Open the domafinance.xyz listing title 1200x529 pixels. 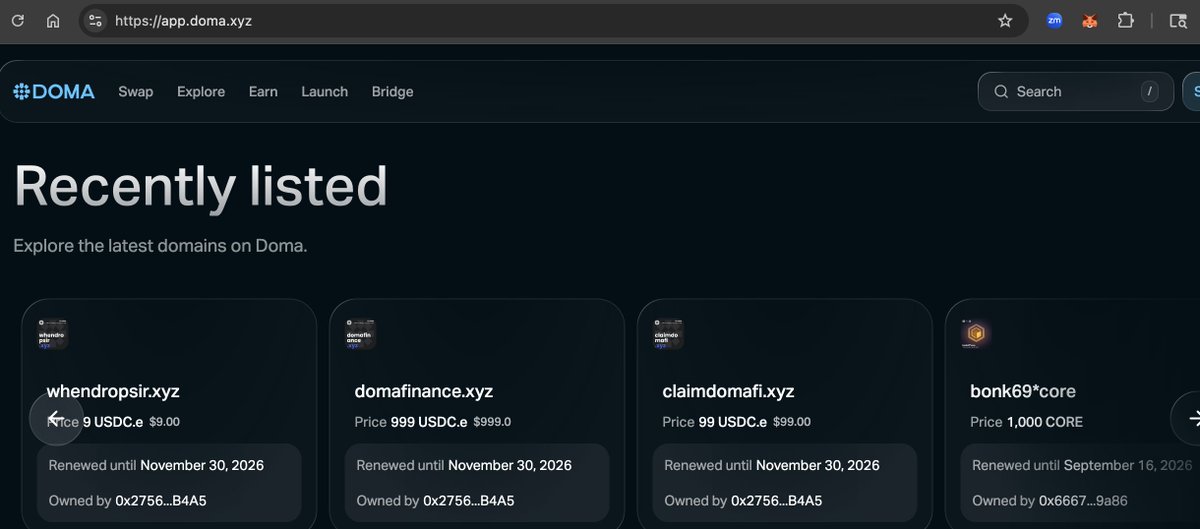point(424,391)
